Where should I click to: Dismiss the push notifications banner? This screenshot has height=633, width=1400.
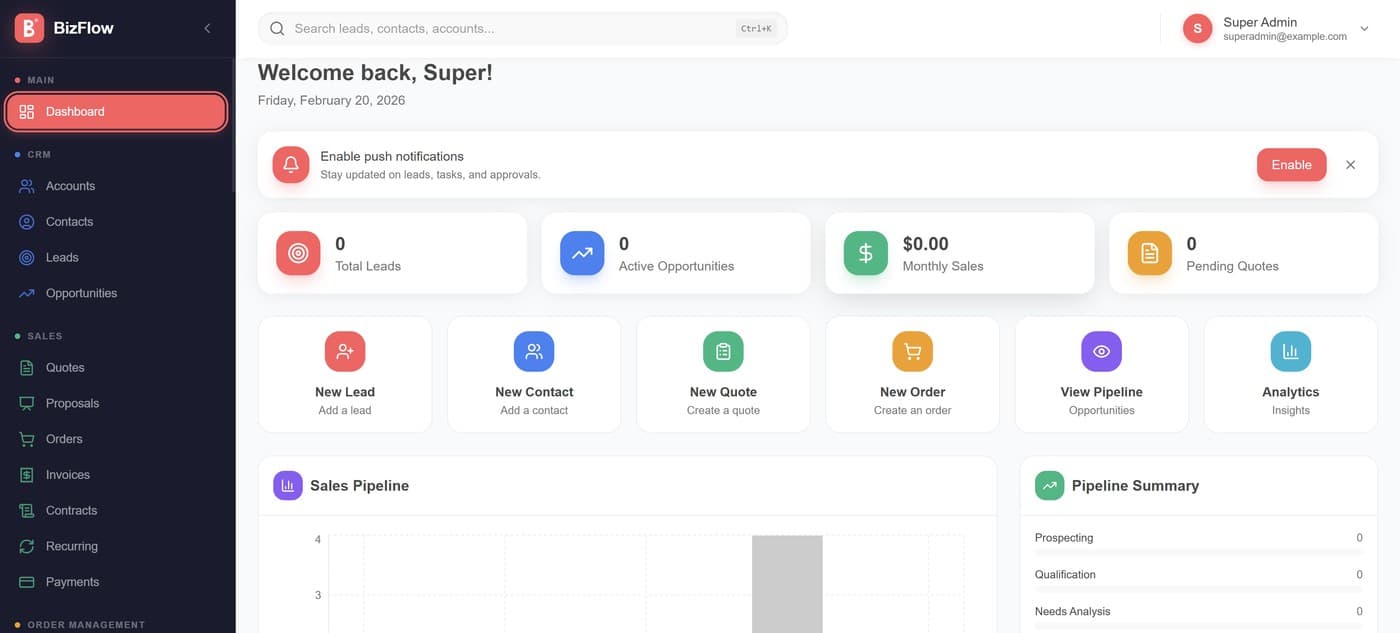[1350, 165]
